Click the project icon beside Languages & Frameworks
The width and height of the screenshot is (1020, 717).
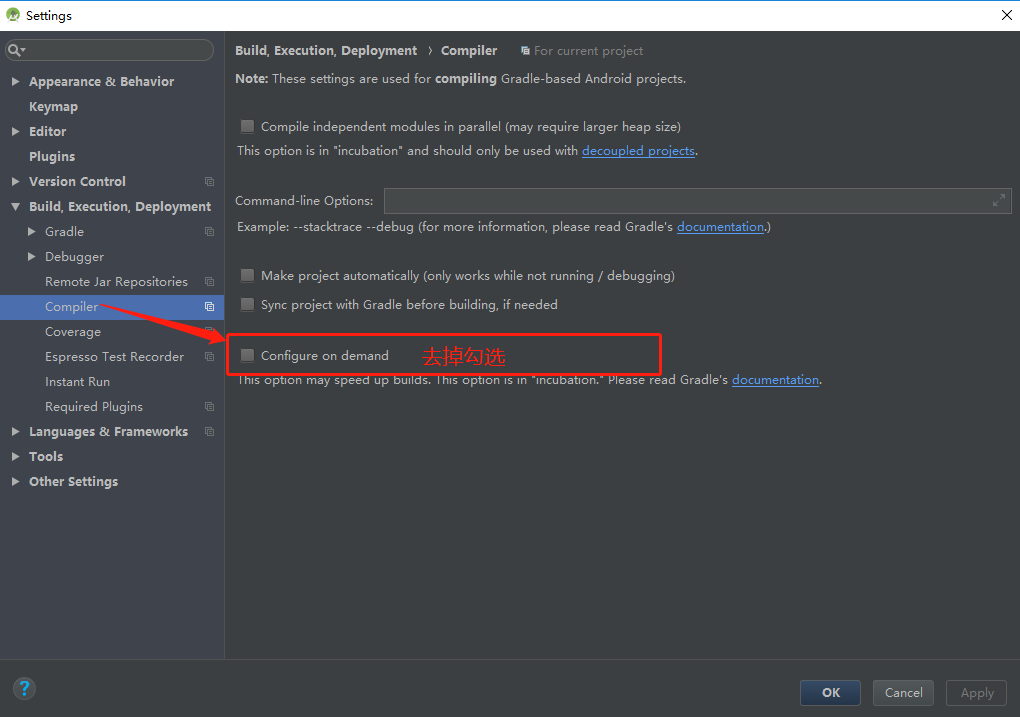point(209,431)
